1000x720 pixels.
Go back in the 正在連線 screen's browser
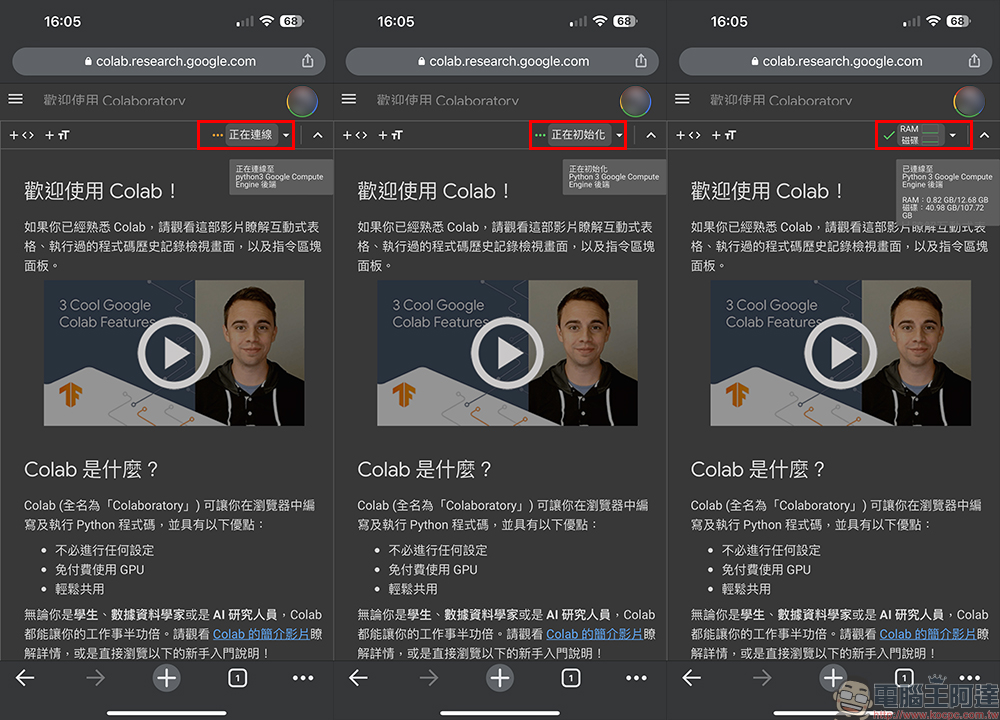point(25,678)
